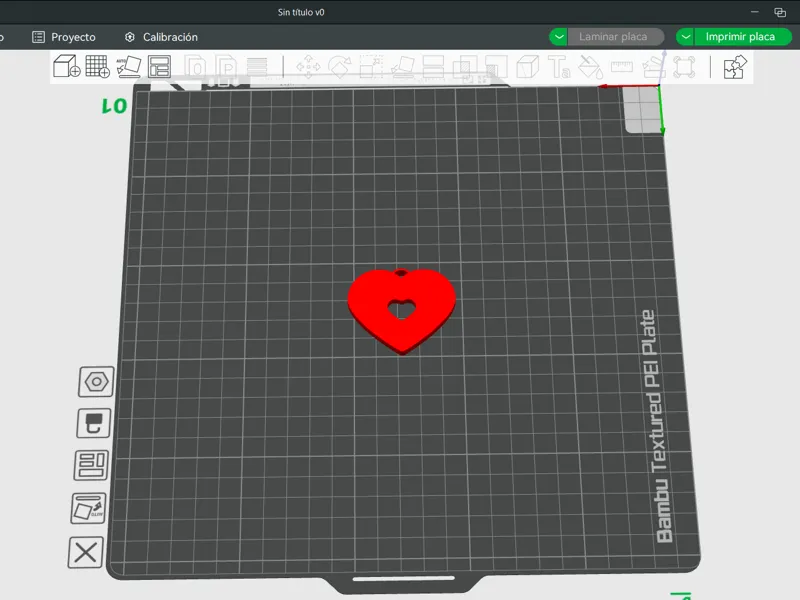
Task: Select the Color painting bucket tool
Action: coord(590,67)
